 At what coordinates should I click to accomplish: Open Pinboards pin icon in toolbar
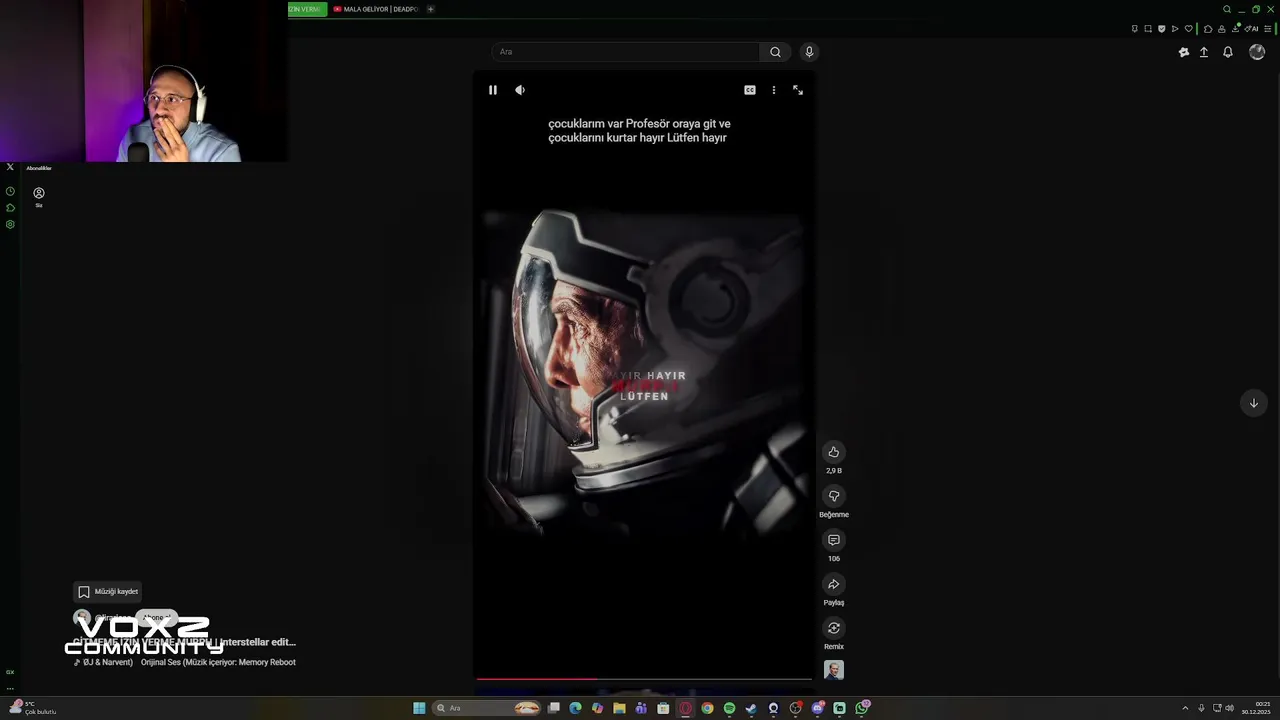point(1135,28)
